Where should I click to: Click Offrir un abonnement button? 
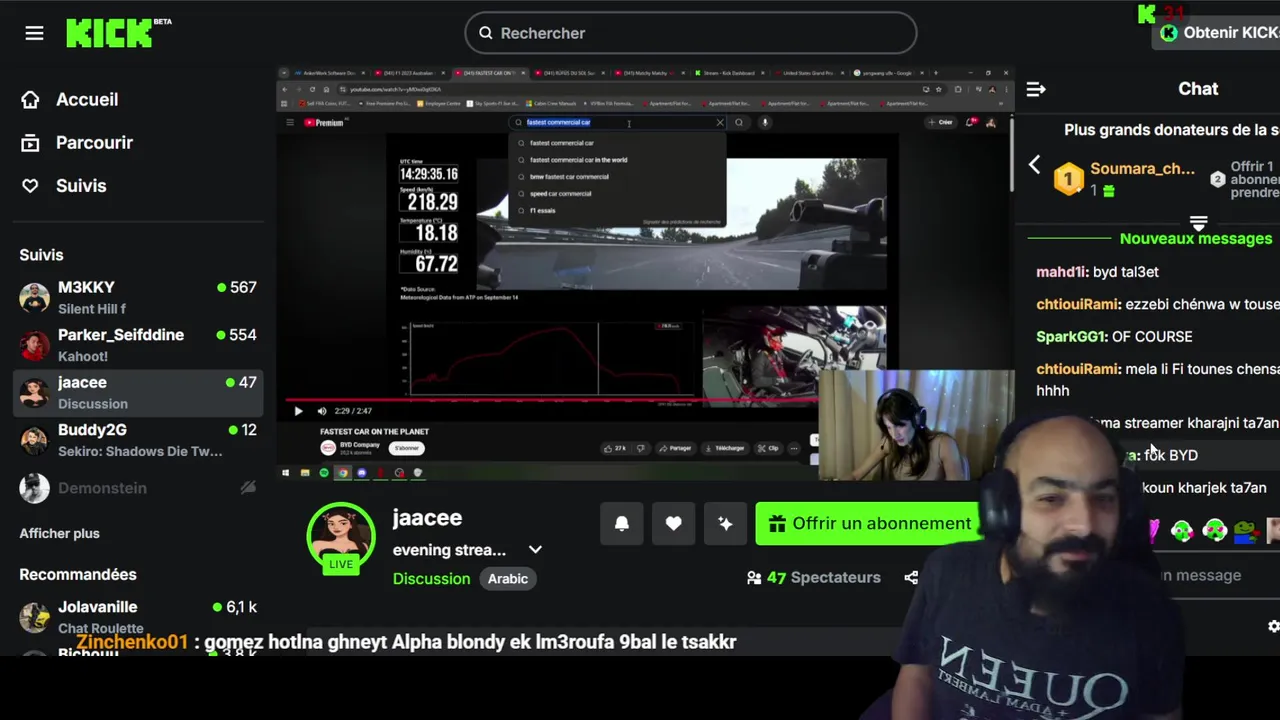[x=868, y=524]
